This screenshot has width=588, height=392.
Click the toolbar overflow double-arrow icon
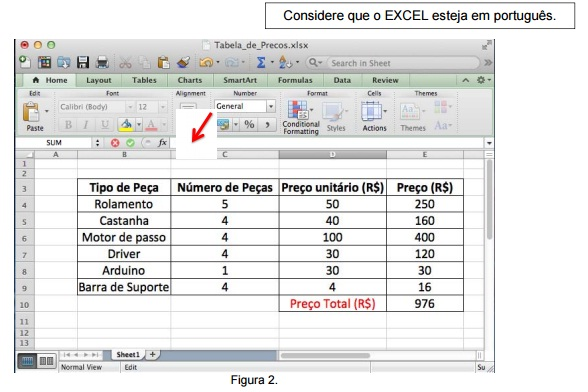click(488, 63)
